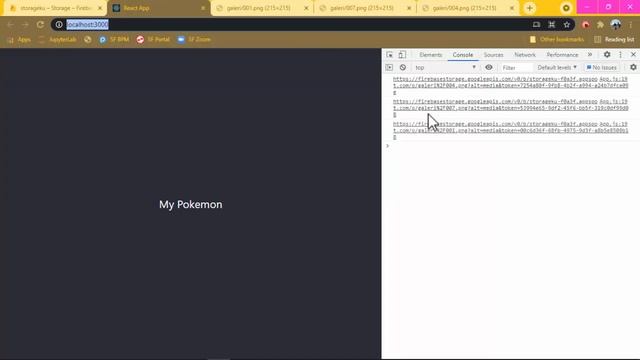Open a new browser tab with plus button

click(x=529, y=8)
